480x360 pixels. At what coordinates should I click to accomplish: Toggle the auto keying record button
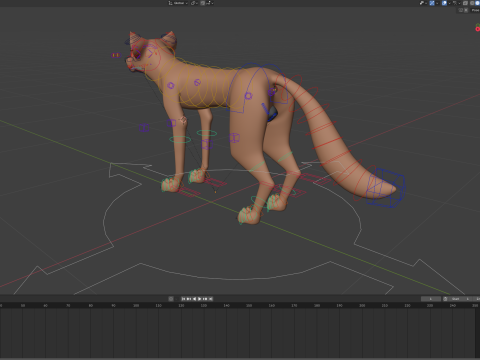(x=171, y=299)
